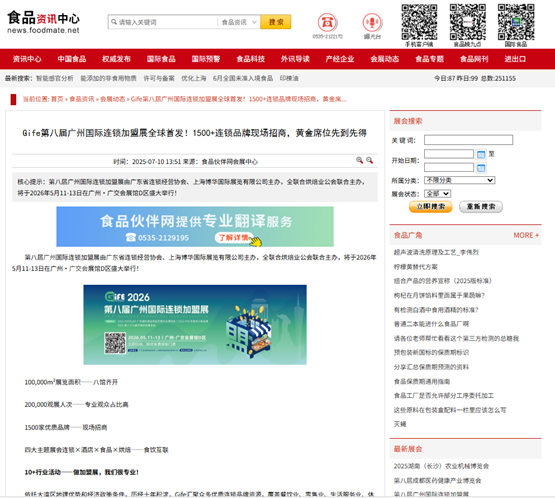Click the red microphone broadcast icon
555x498 pixels.
pos(372,22)
